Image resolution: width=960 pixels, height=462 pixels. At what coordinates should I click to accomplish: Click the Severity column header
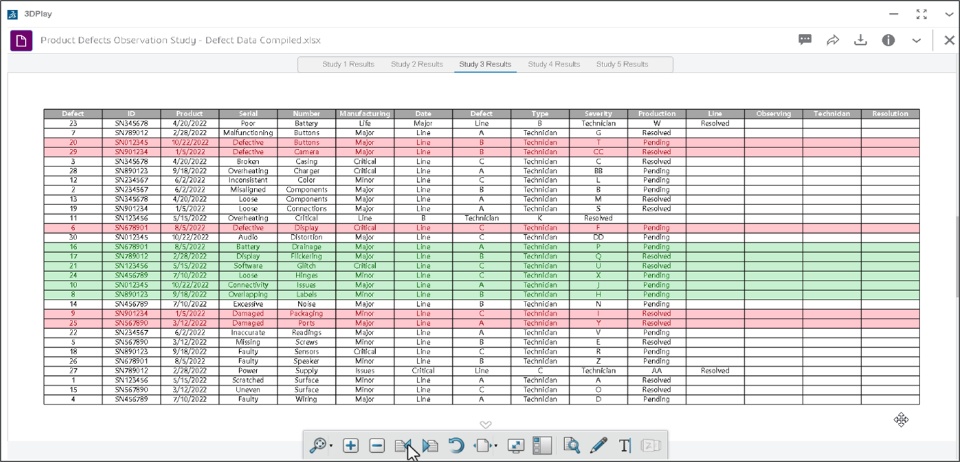598,113
